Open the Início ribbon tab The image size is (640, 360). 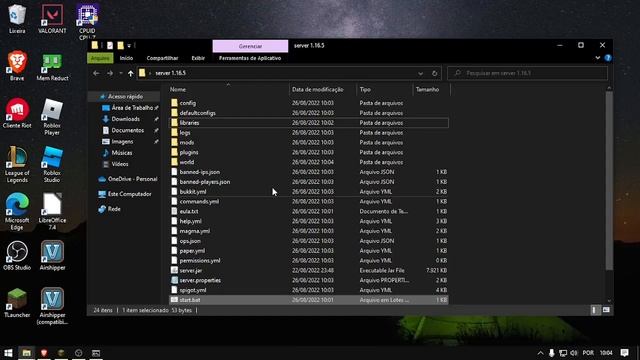pos(126,58)
